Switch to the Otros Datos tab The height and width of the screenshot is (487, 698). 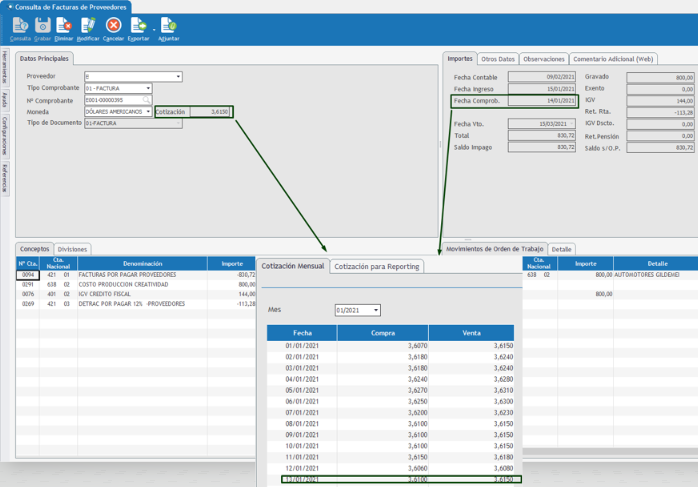tap(497, 59)
